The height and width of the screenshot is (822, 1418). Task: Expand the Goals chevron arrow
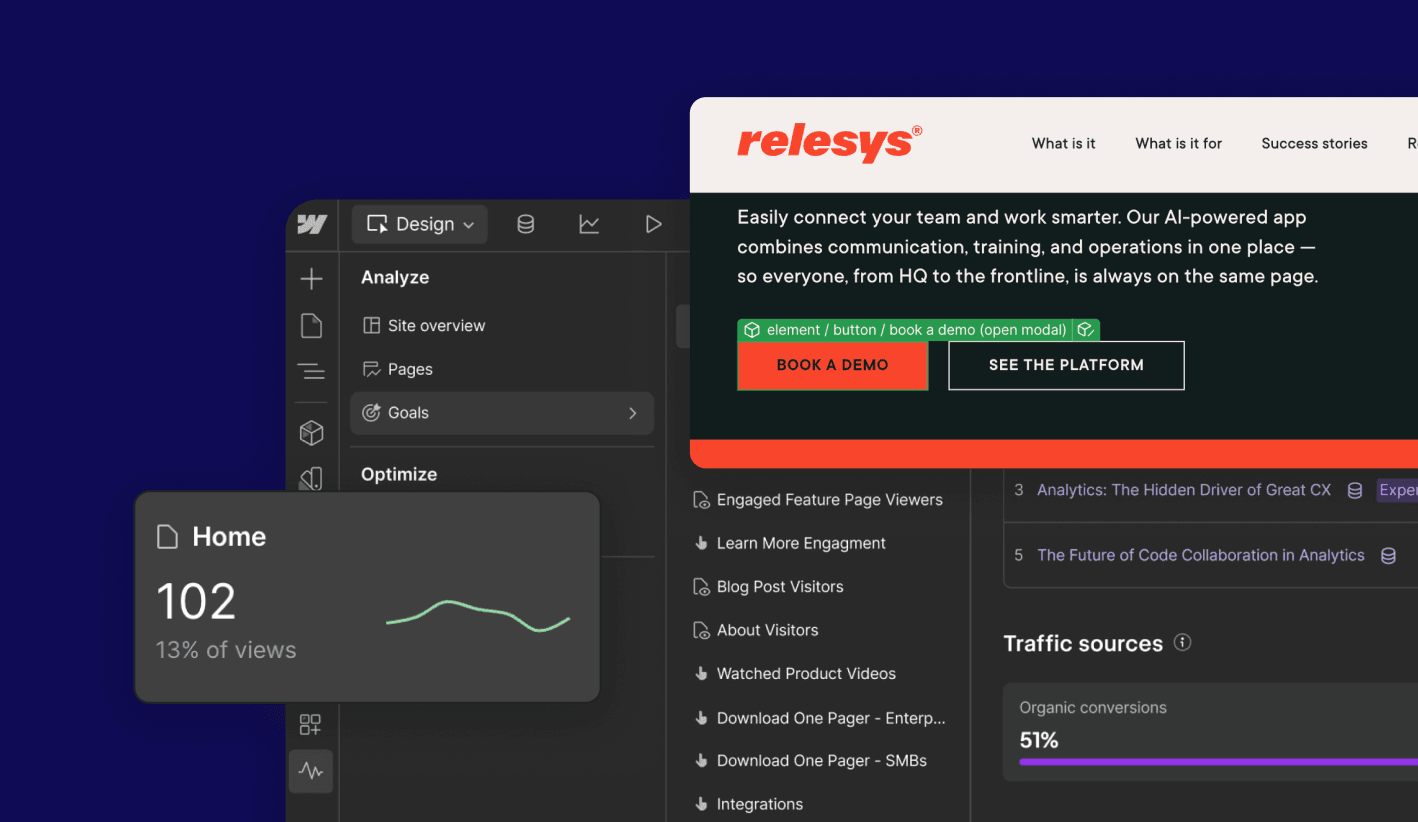[x=632, y=413]
